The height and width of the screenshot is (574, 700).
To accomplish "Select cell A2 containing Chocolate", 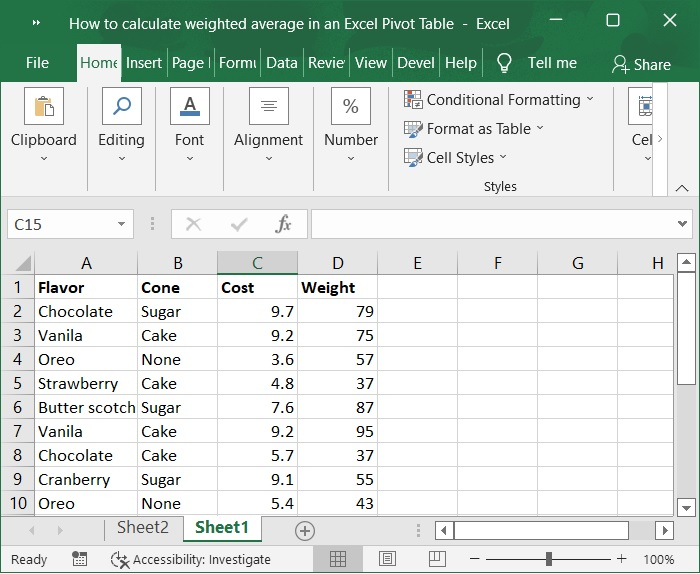I will pos(86,311).
